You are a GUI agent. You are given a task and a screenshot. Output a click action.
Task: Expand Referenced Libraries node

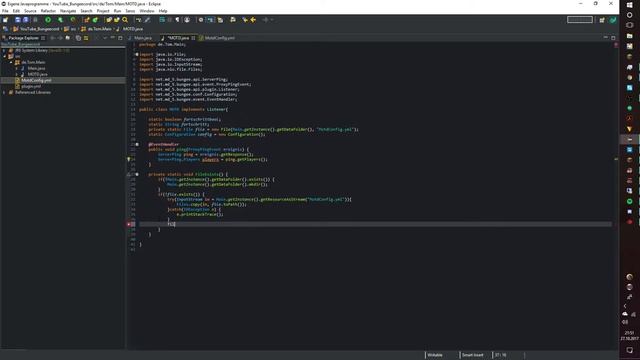click(4, 93)
